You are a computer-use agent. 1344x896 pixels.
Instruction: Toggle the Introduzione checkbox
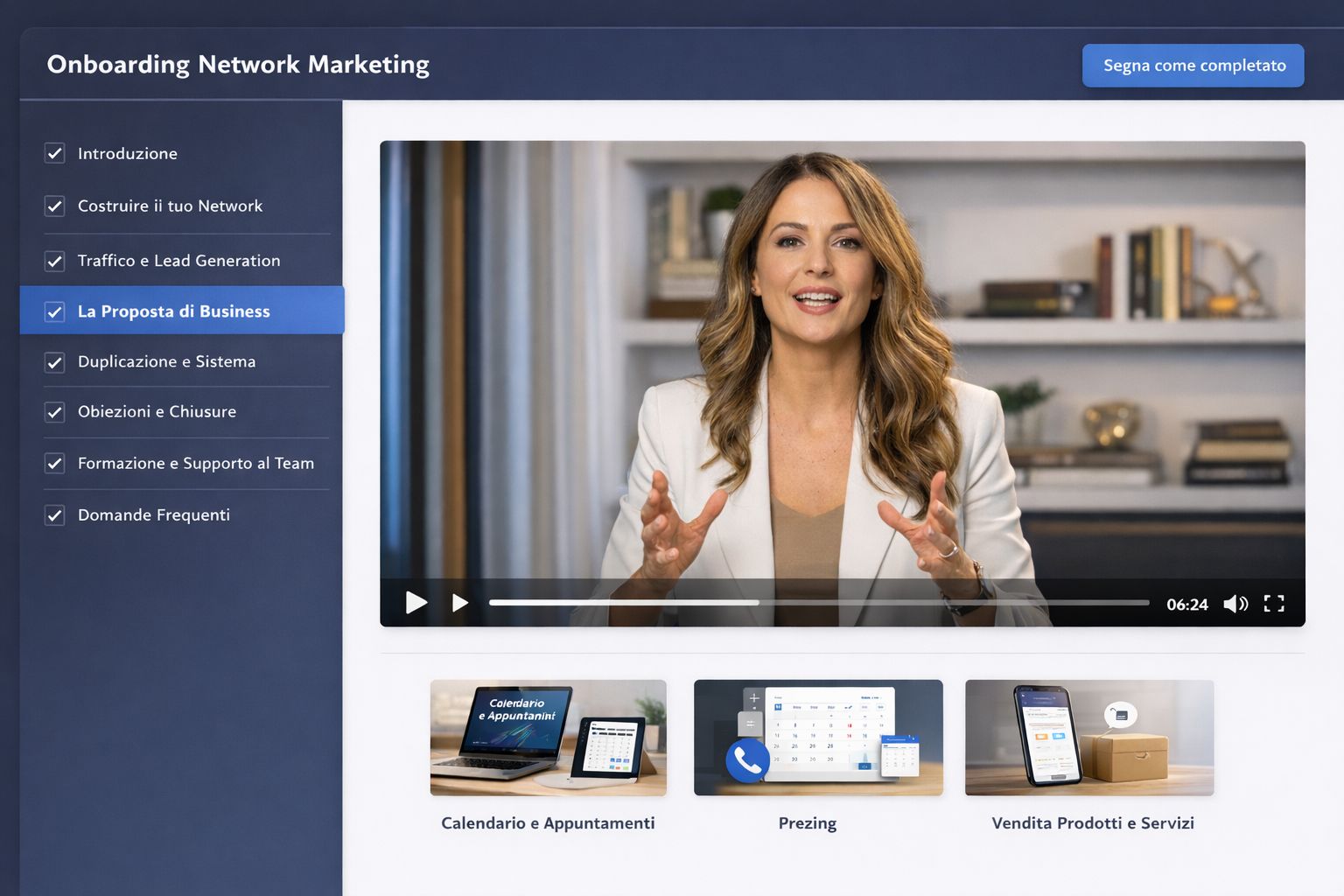(55, 154)
